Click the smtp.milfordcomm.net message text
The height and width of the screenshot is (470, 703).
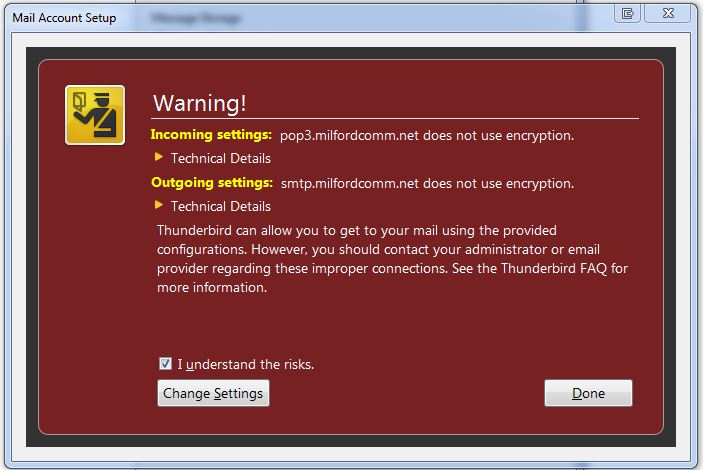point(427,183)
